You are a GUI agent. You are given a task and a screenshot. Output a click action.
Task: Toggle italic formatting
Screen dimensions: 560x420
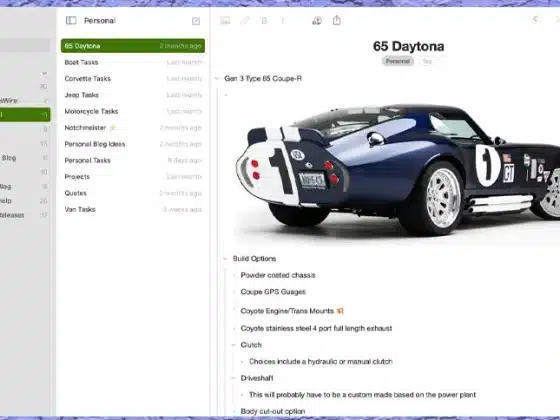pyautogui.click(x=282, y=21)
